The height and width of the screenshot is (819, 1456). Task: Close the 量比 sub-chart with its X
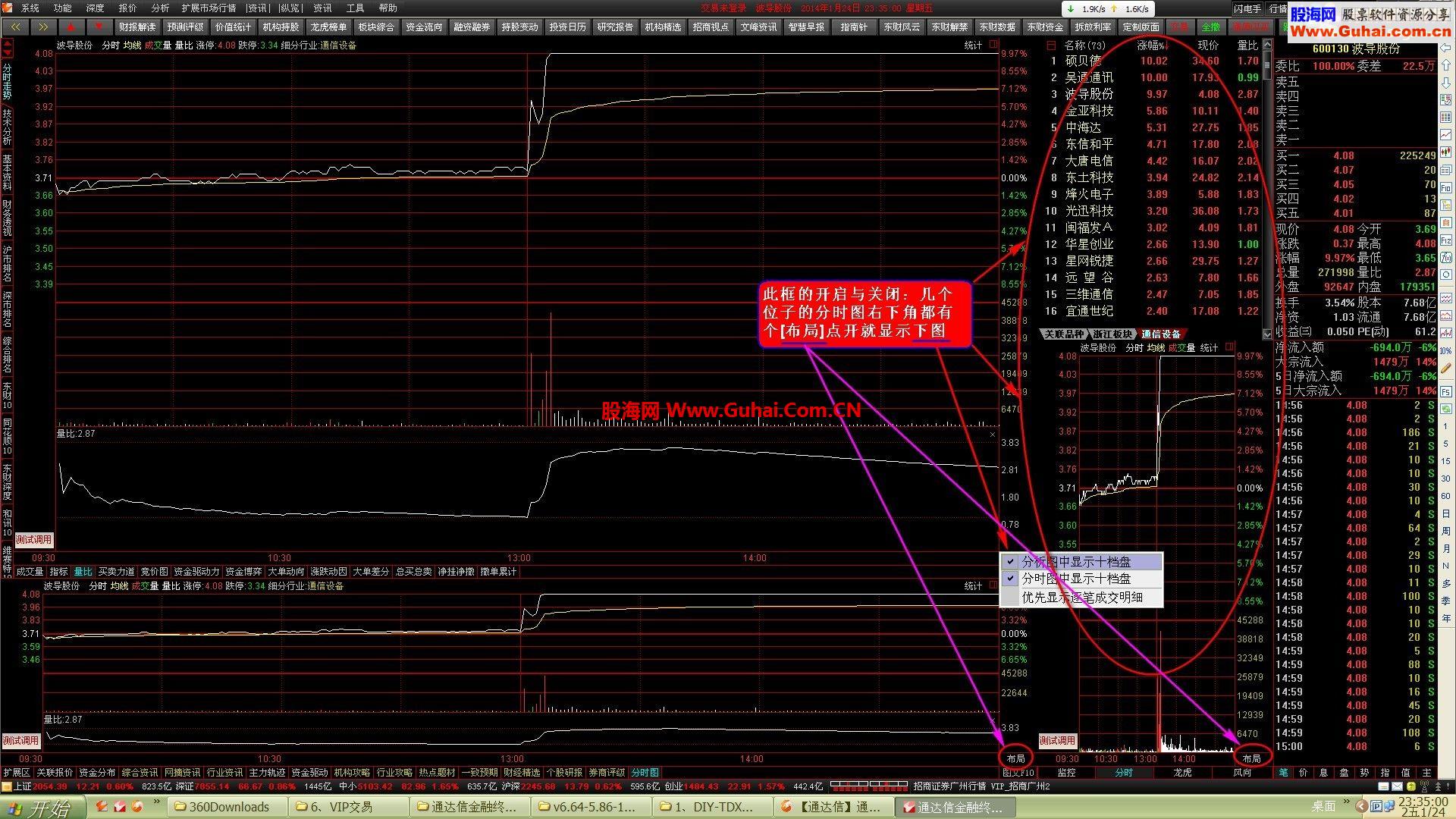tap(993, 435)
